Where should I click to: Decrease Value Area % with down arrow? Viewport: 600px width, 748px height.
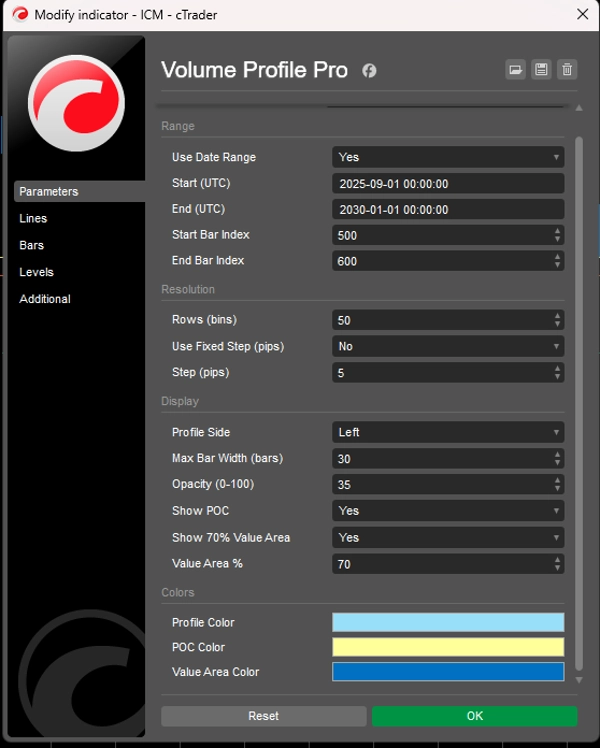(557, 568)
